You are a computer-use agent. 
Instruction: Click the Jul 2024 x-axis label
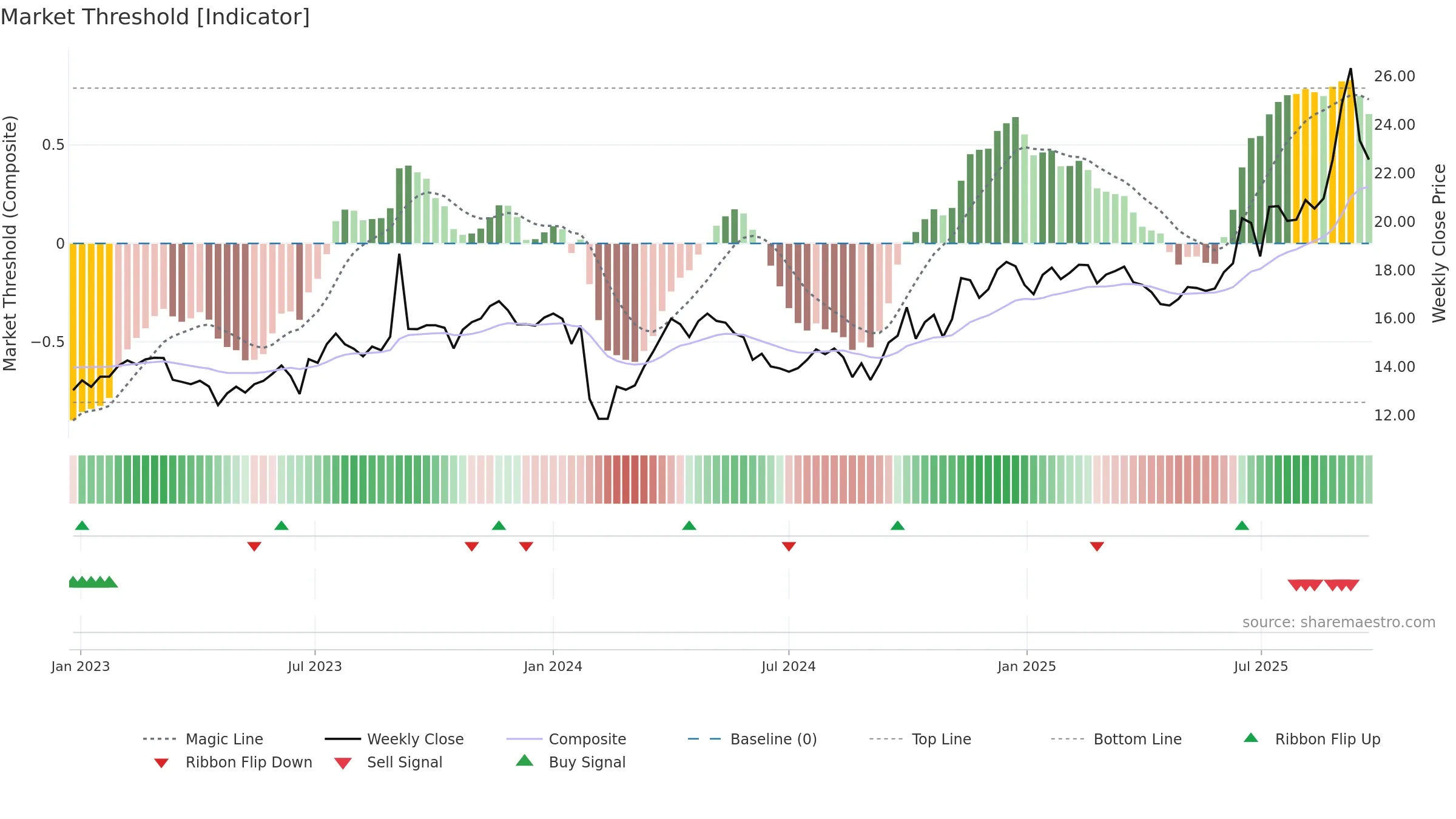click(789, 667)
